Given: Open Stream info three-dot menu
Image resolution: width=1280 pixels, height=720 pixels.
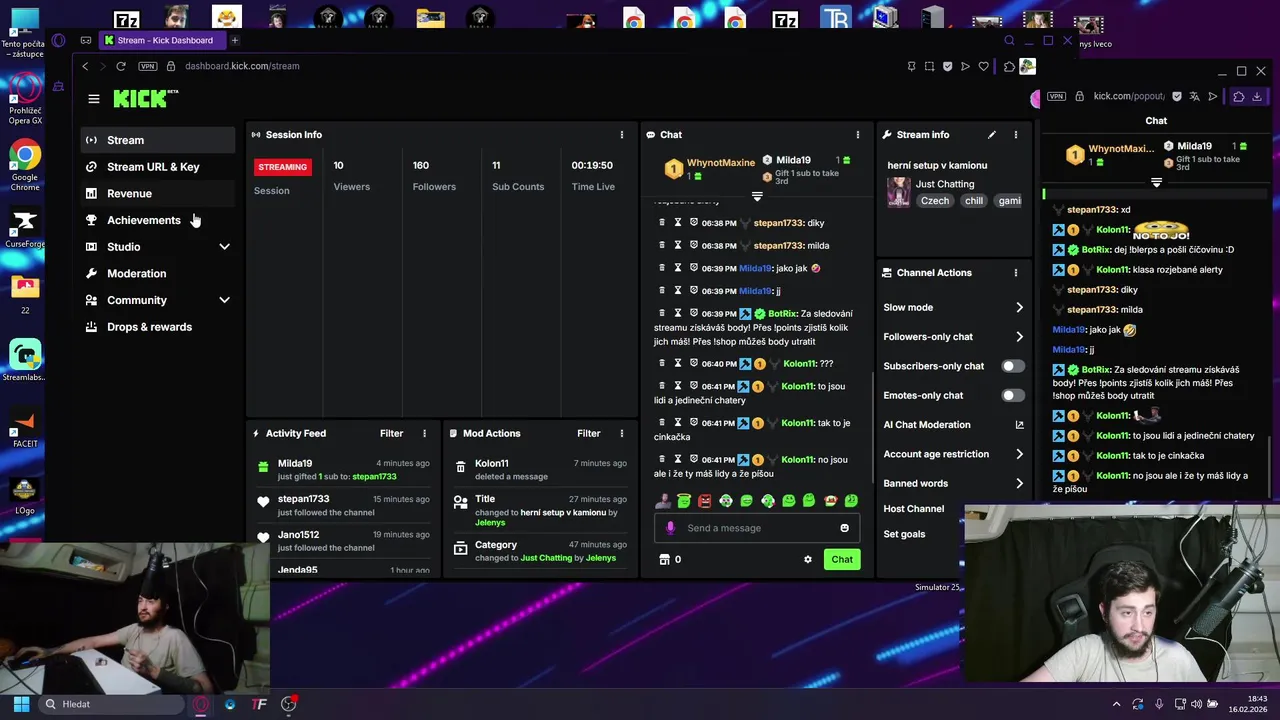Looking at the screenshot, I should coord(1016,135).
